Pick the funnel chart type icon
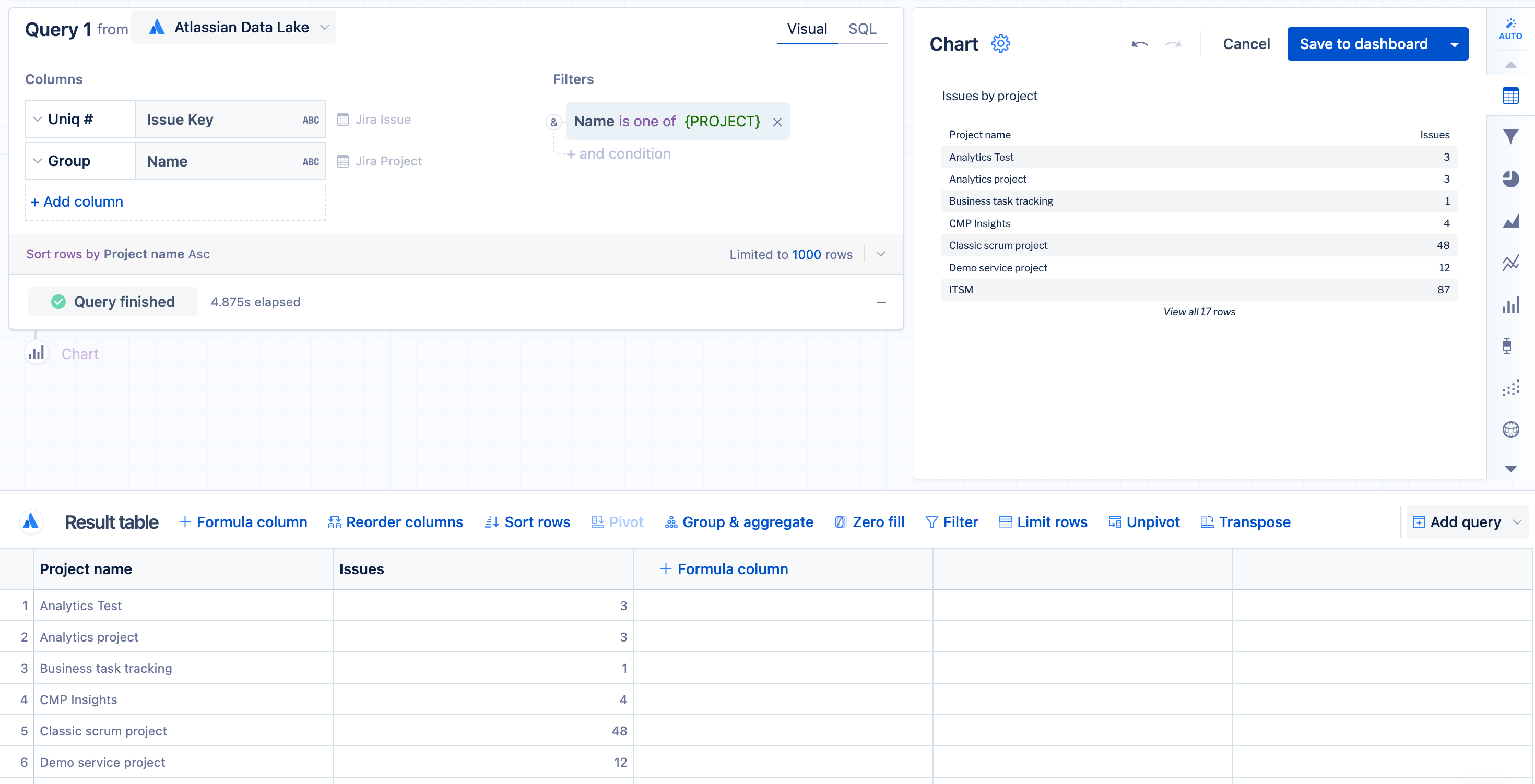The height and width of the screenshot is (784, 1535). (x=1510, y=137)
